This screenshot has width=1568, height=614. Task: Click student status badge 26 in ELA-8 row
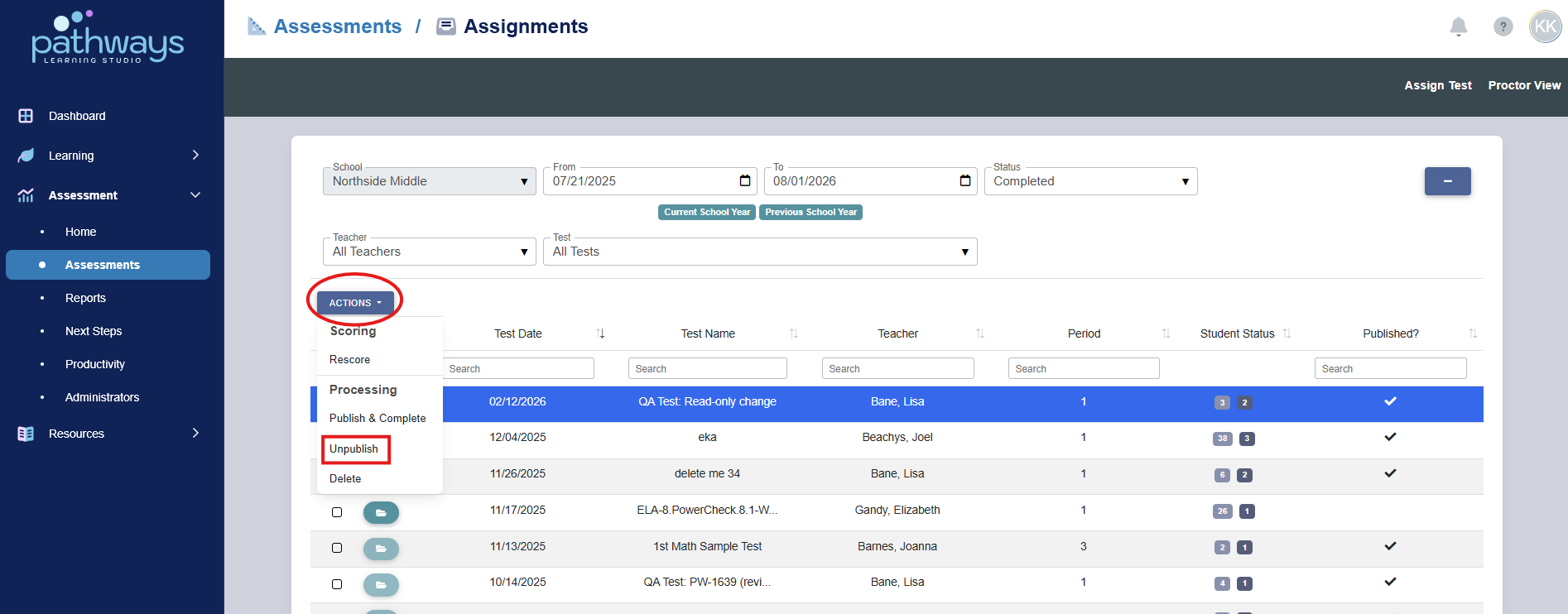click(x=1223, y=511)
